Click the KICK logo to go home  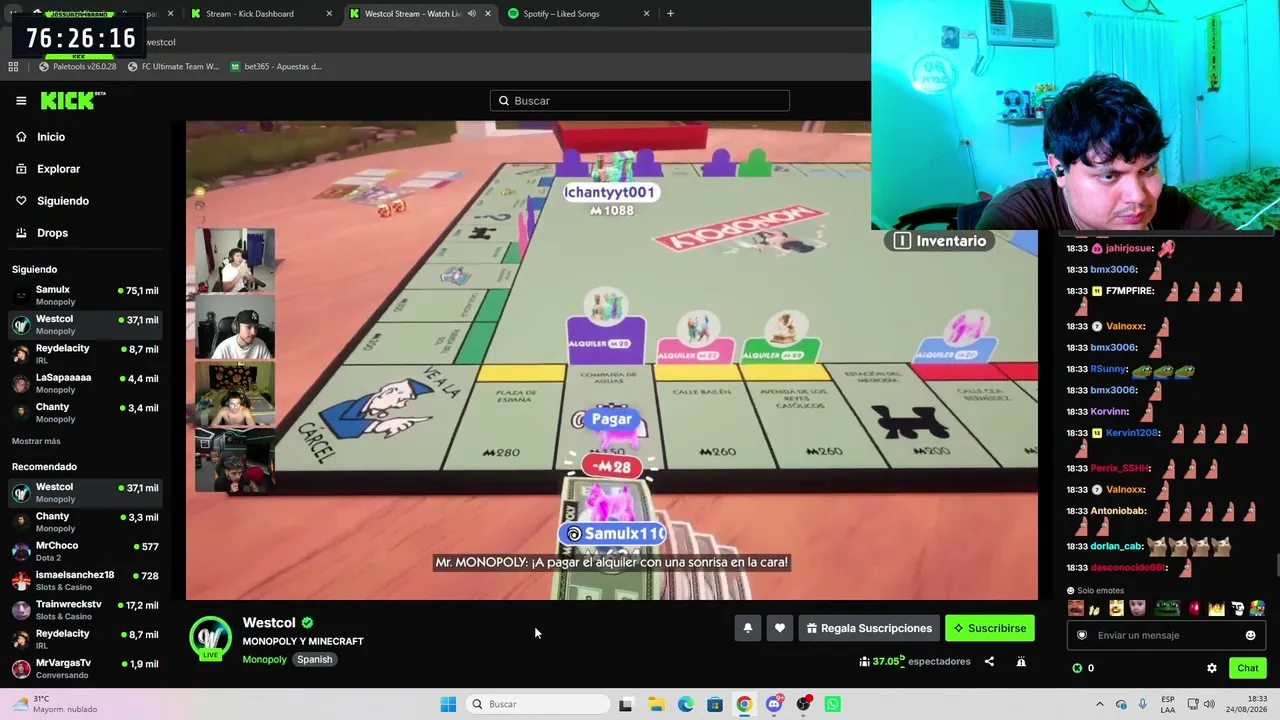tap(72, 100)
